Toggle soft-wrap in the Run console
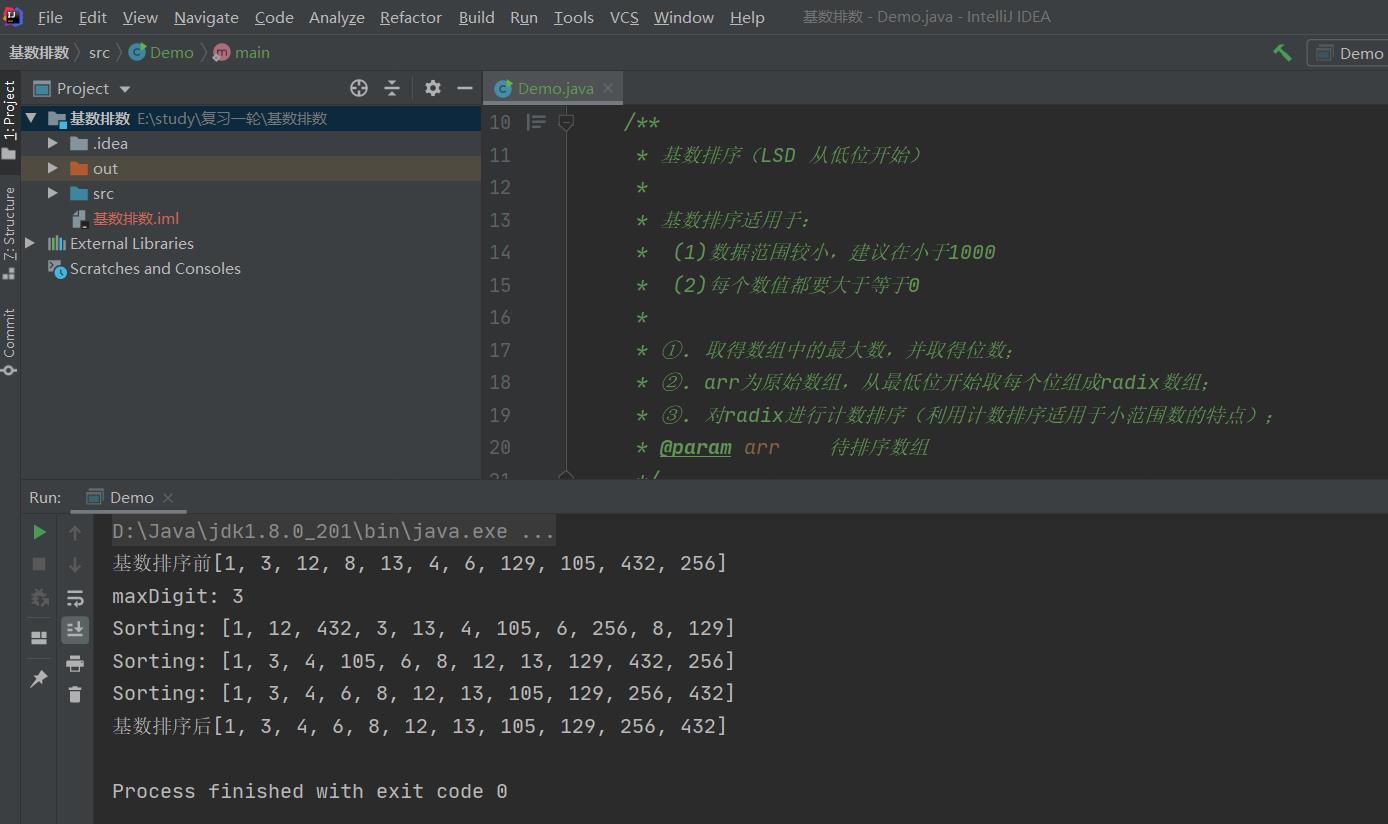Image resolution: width=1388 pixels, height=824 pixels. (75, 598)
